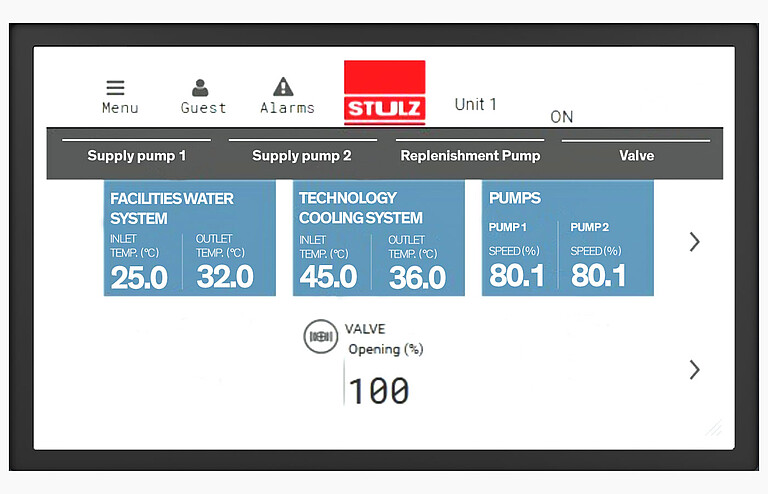Image resolution: width=768 pixels, height=494 pixels.
Task: Select the Supply pump 1 tab
Action: coord(137,155)
